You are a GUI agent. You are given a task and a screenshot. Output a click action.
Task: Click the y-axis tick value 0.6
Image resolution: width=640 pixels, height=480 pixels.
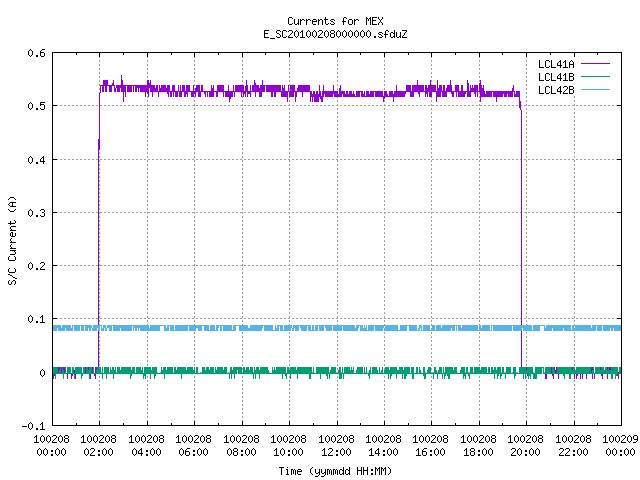tap(36, 53)
